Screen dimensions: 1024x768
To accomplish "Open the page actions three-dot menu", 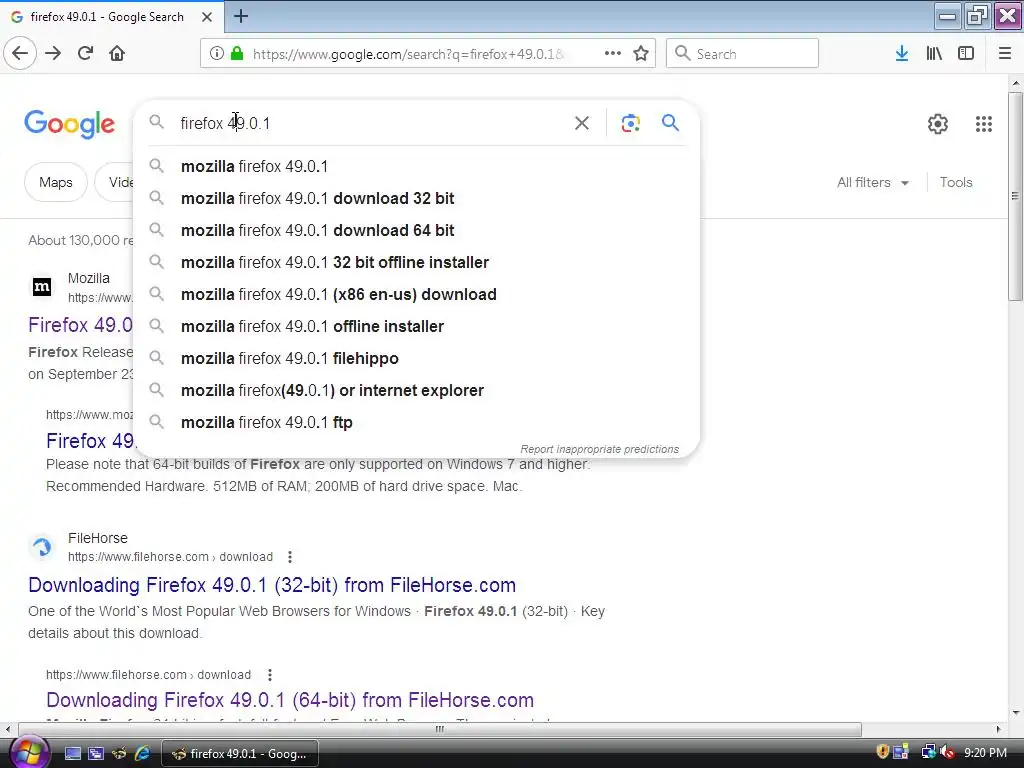I will 613,54.
